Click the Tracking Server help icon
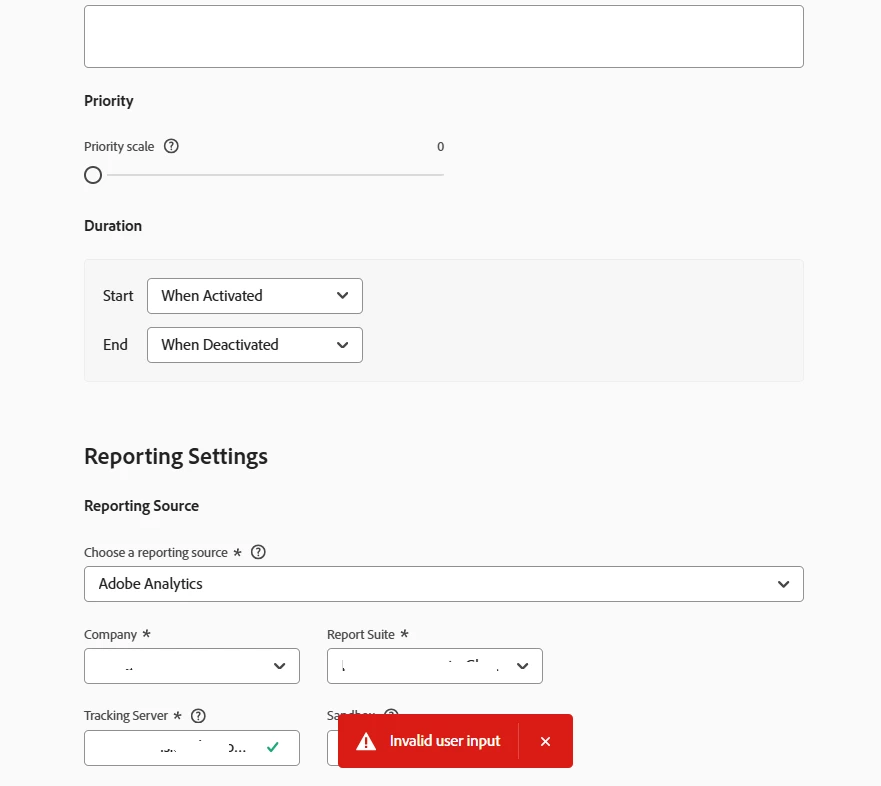The width and height of the screenshot is (881, 786). 198,716
